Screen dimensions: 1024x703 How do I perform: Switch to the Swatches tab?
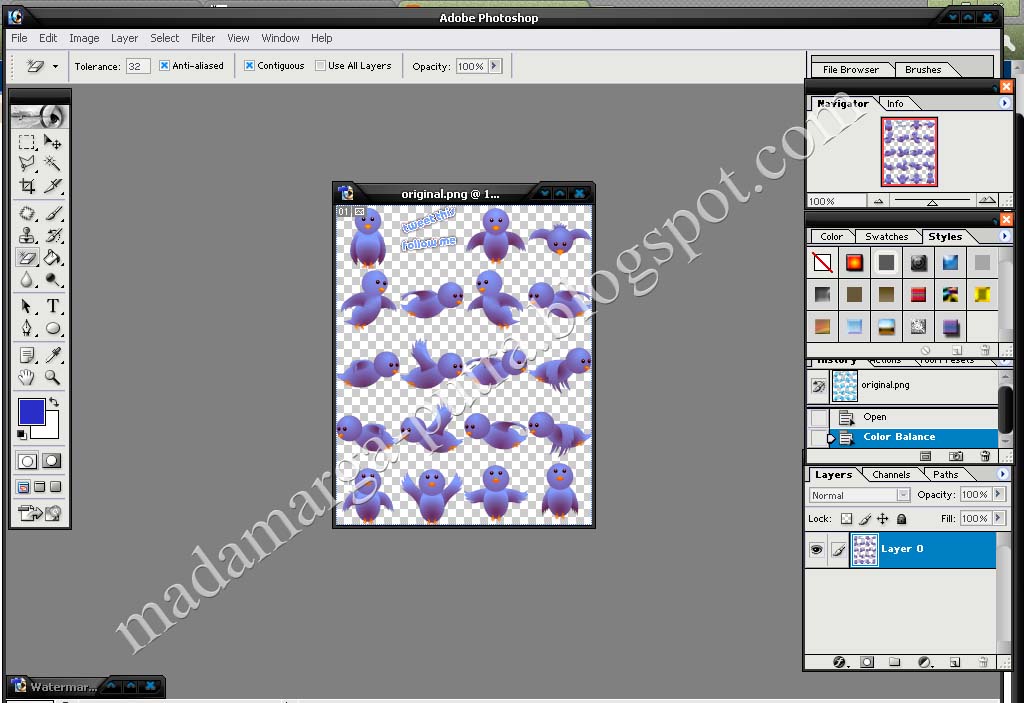point(886,237)
